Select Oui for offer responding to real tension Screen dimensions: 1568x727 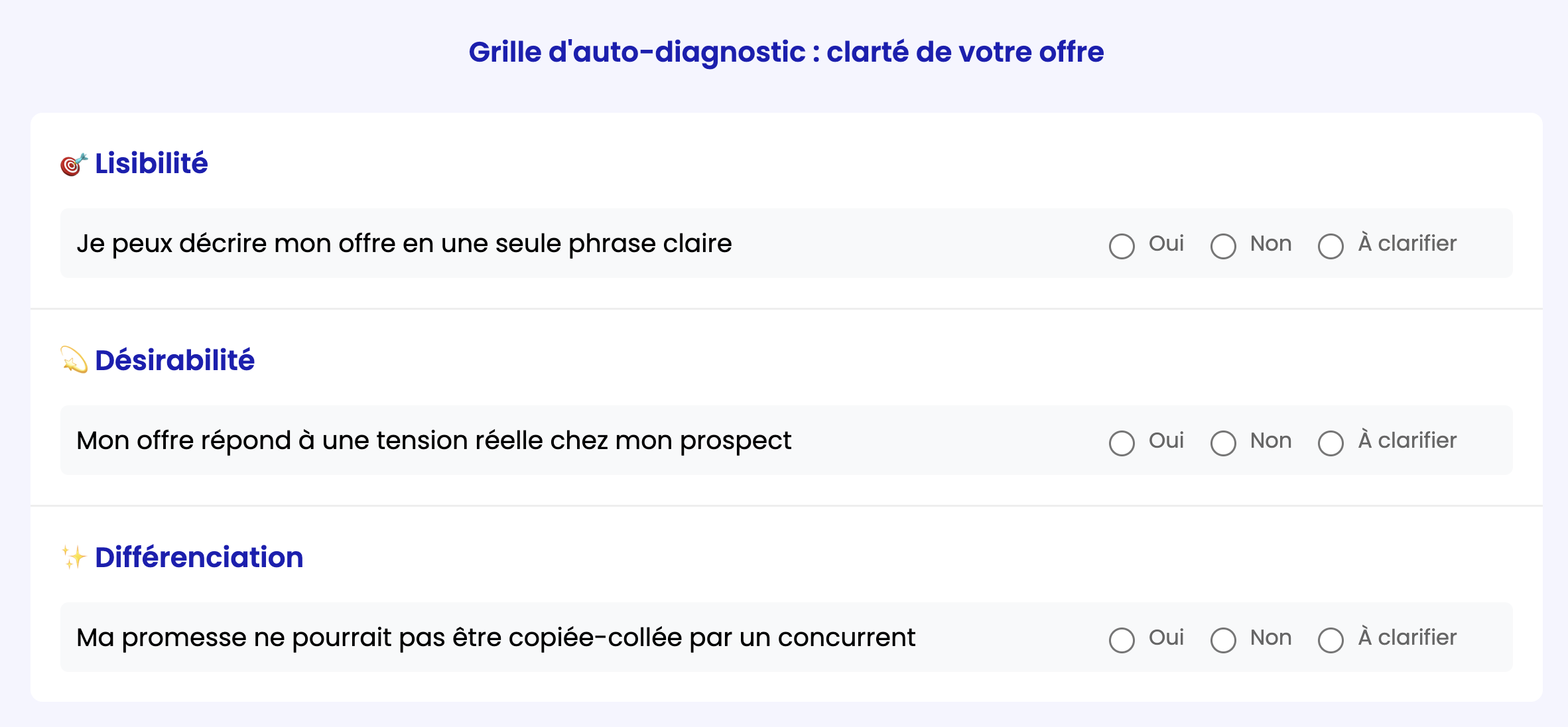pos(1122,443)
